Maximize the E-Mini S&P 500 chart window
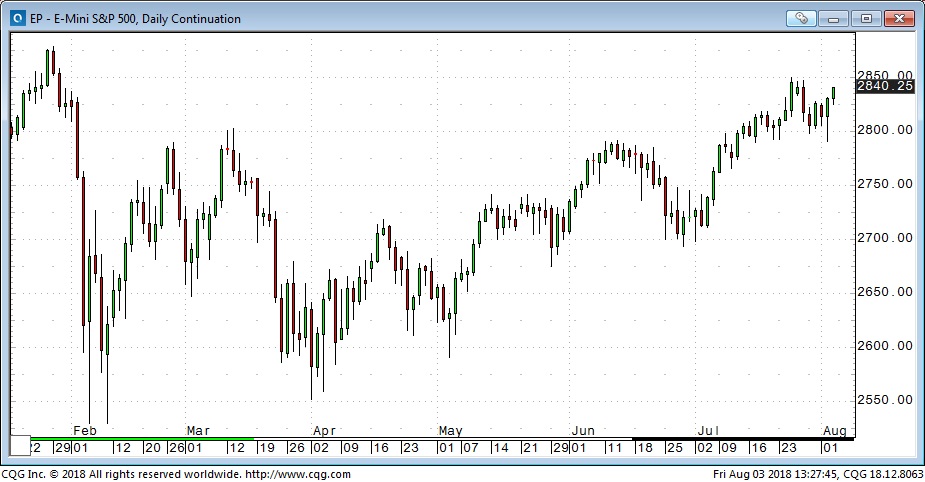Image resolution: width=925 pixels, height=482 pixels. click(866, 18)
